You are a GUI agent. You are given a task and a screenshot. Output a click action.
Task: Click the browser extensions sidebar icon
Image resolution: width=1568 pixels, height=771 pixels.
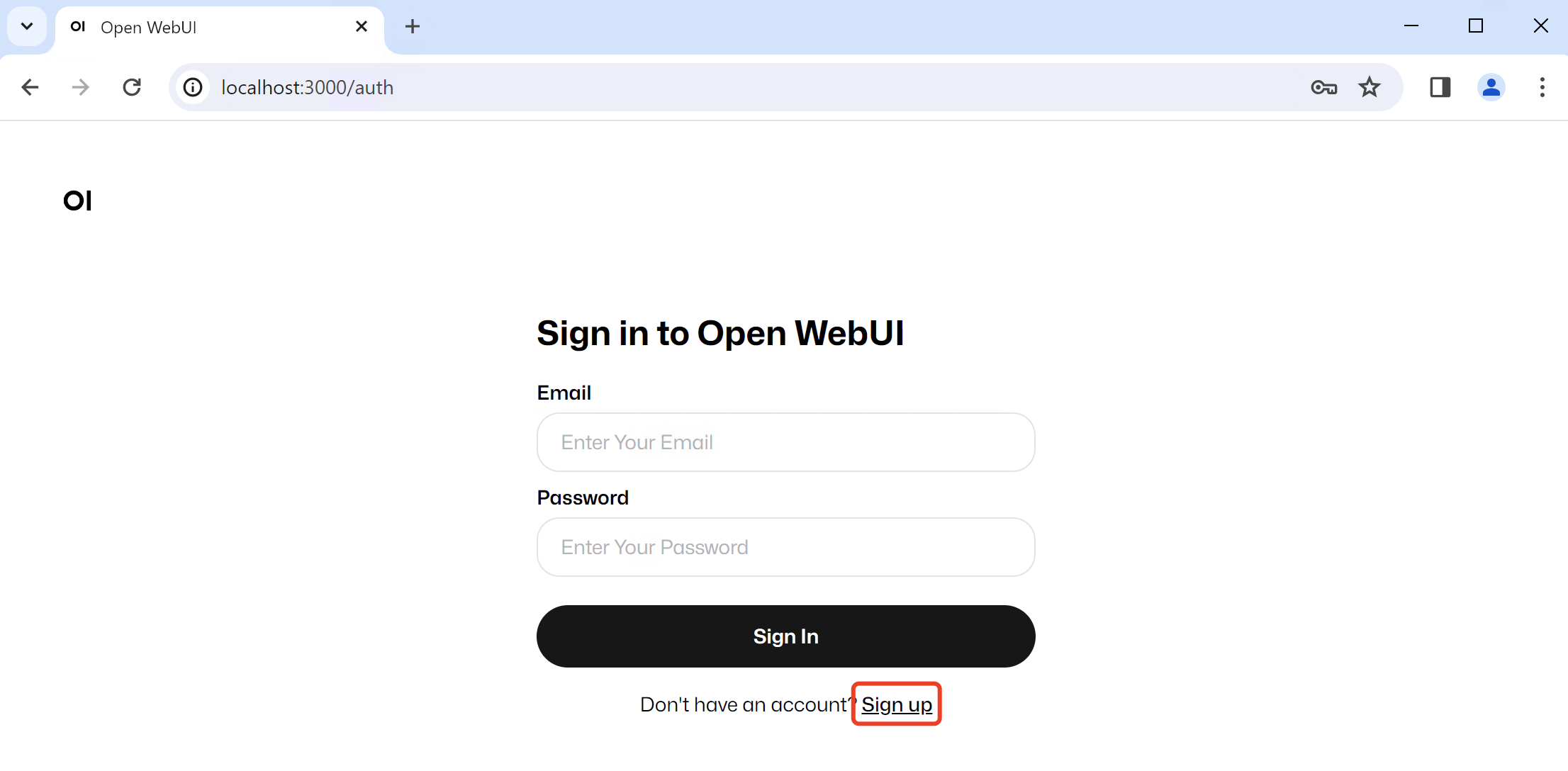tap(1441, 87)
